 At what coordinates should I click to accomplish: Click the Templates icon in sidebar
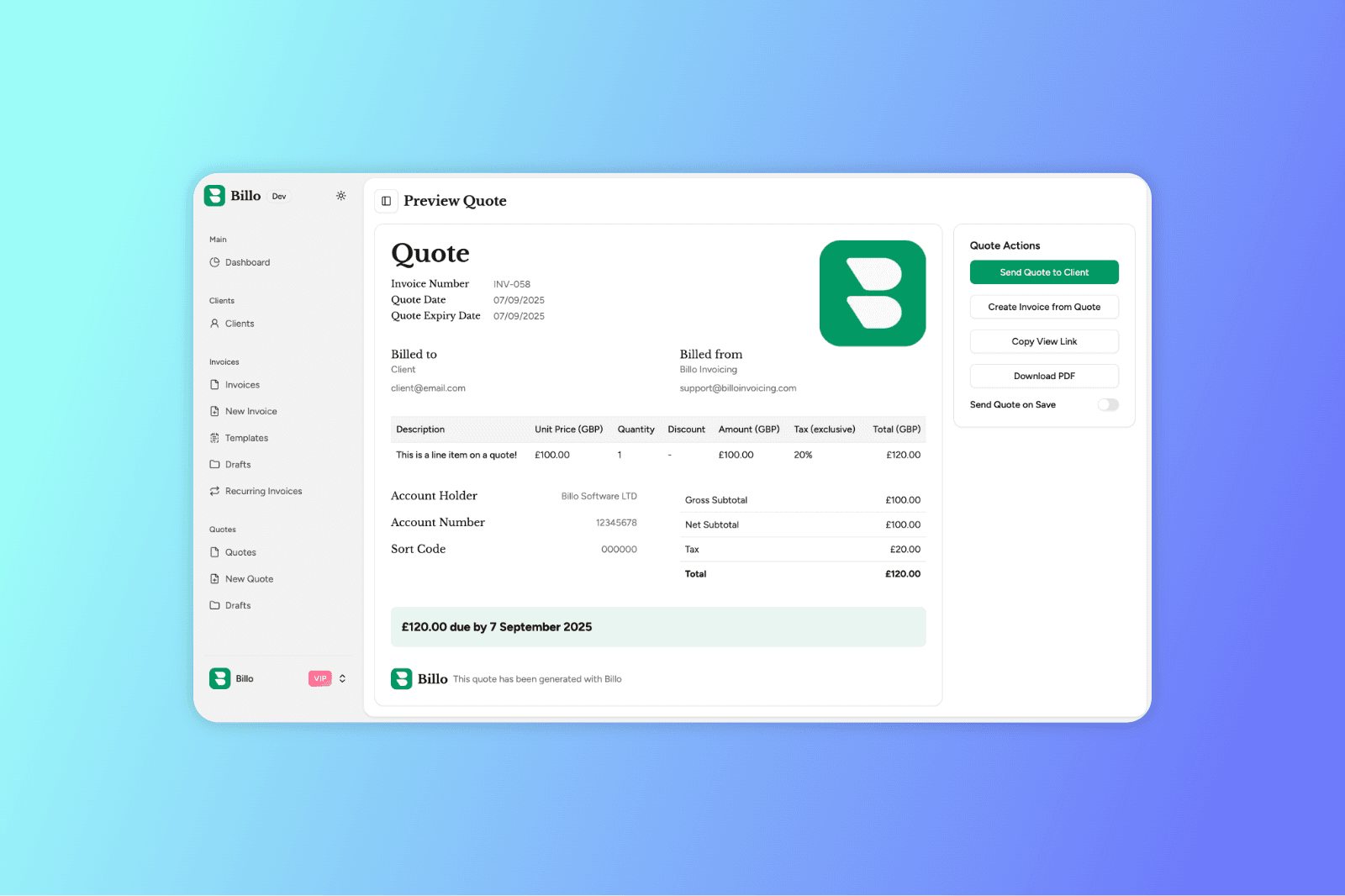(214, 438)
